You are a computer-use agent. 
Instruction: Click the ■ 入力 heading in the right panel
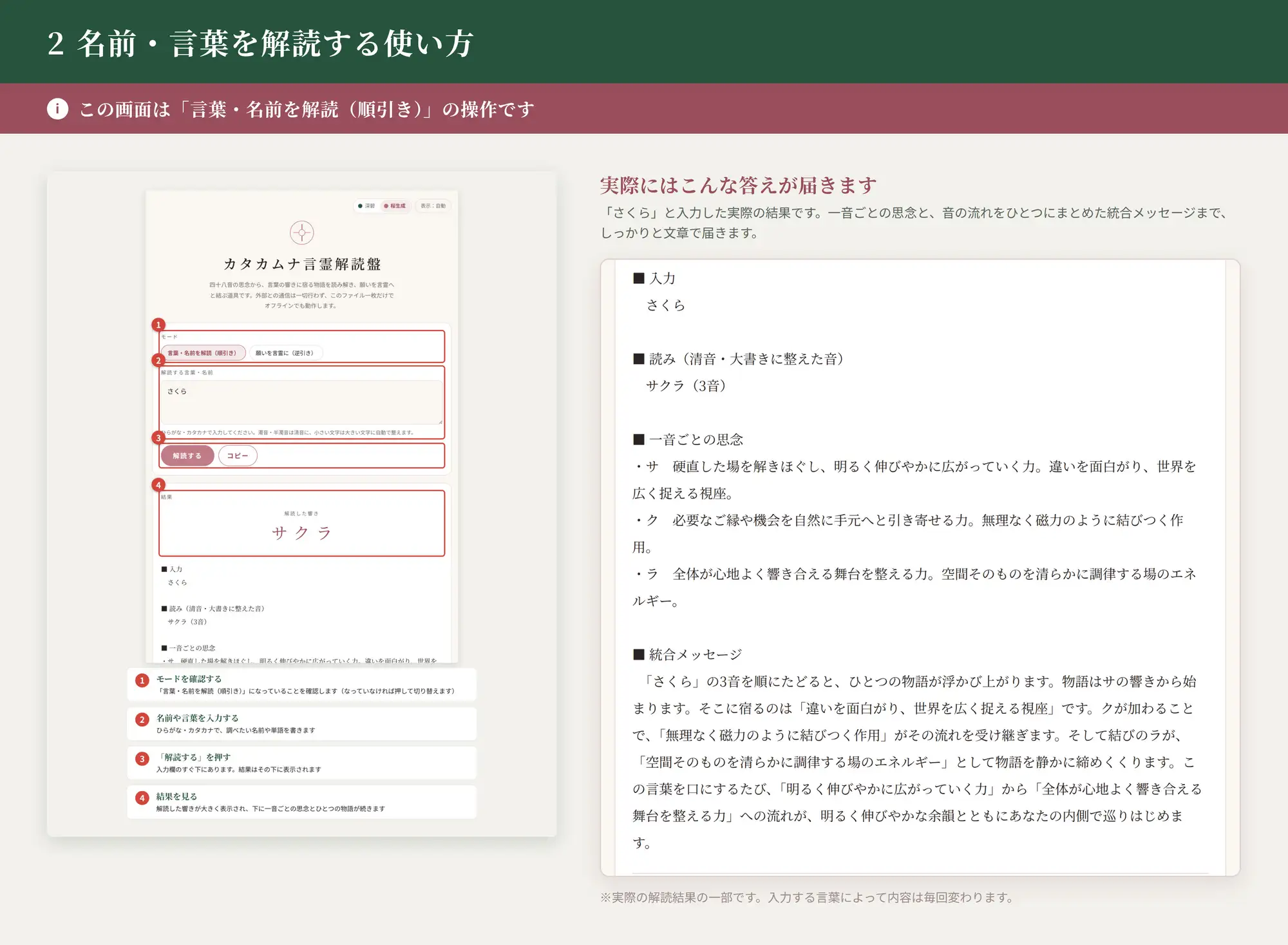[x=654, y=278]
